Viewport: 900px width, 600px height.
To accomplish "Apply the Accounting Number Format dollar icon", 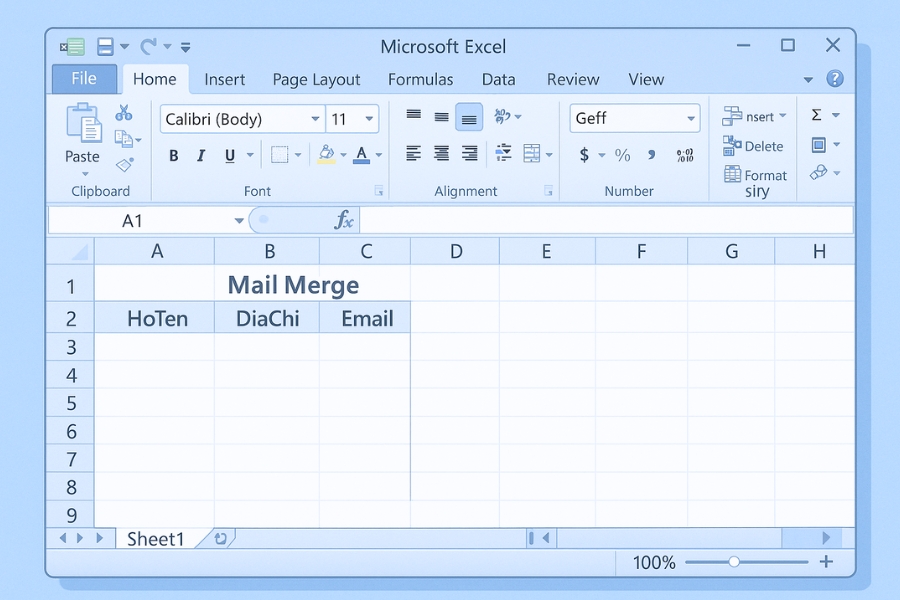I will click(585, 156).
